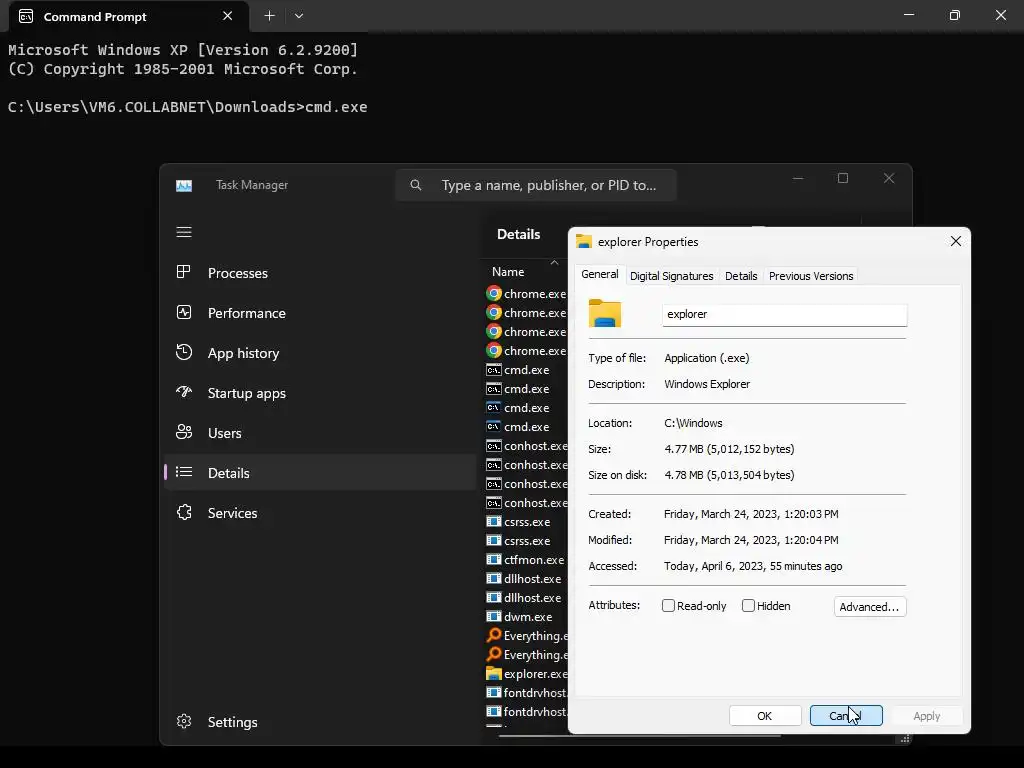Click the dwm.exe process icon
The width and height of the screenshot is (1024, 768).
click(x=494, y=616)
